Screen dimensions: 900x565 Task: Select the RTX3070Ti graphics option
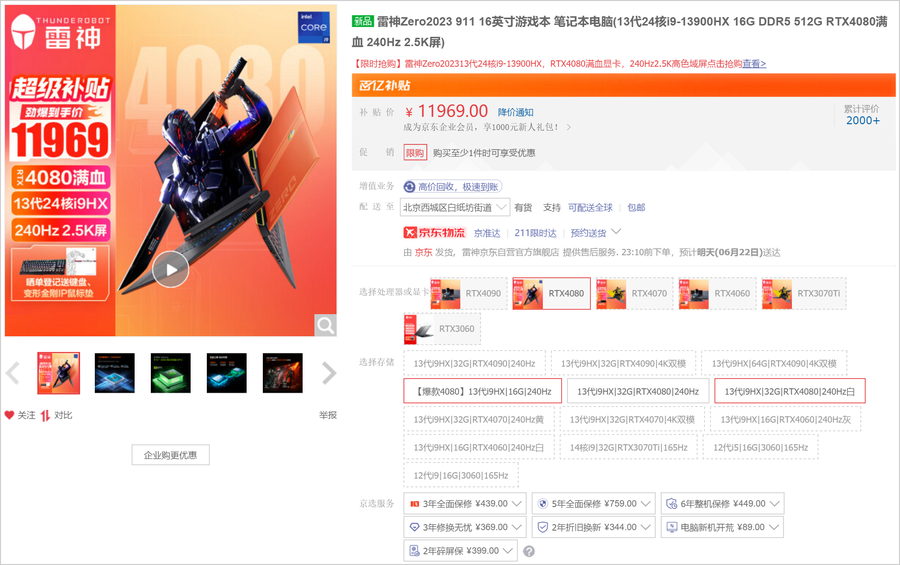[x=804, y=293]
